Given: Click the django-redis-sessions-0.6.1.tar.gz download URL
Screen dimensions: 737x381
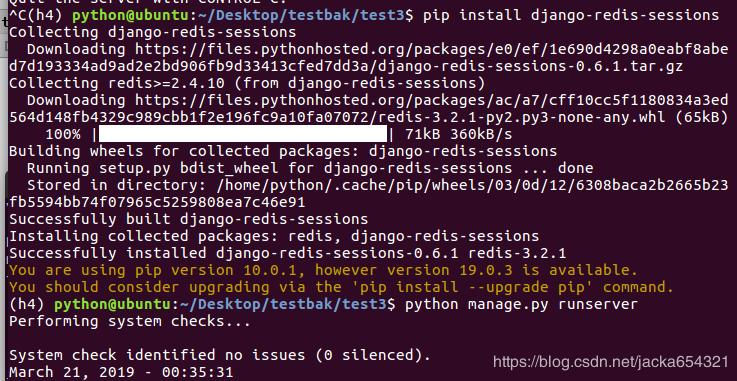Looking at the screenshot, I should [x=368, y=58].
